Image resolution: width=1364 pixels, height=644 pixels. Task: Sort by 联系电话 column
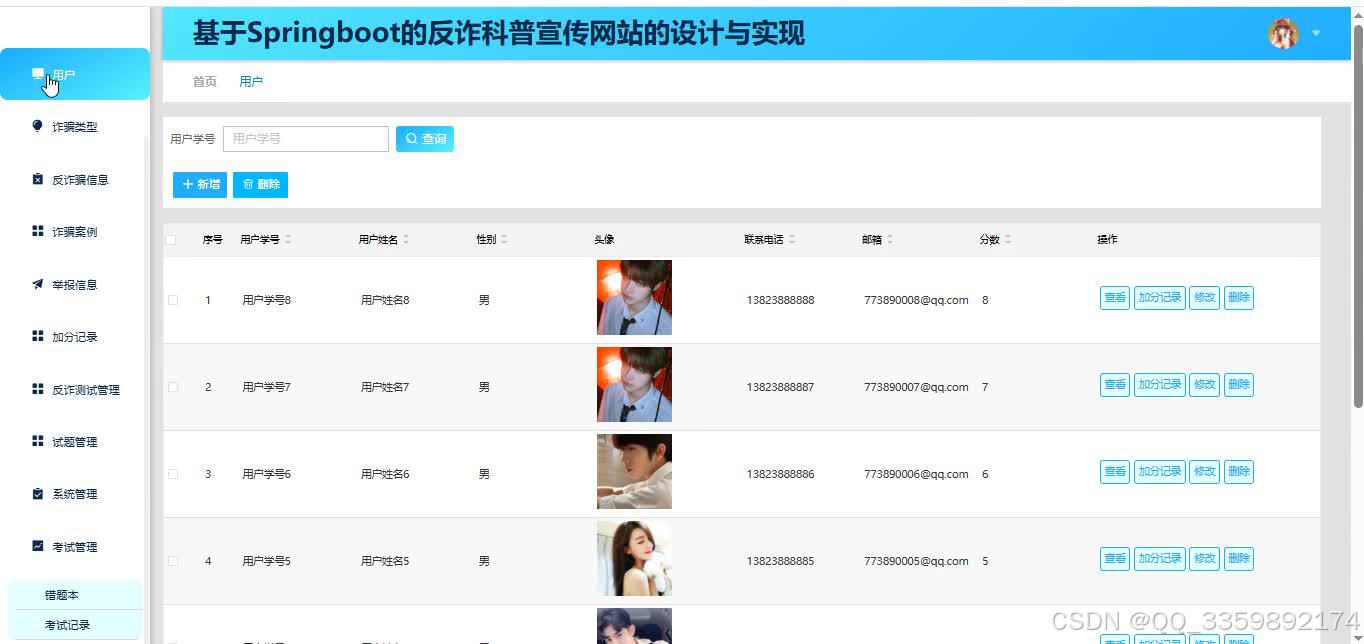coord(792,240)
